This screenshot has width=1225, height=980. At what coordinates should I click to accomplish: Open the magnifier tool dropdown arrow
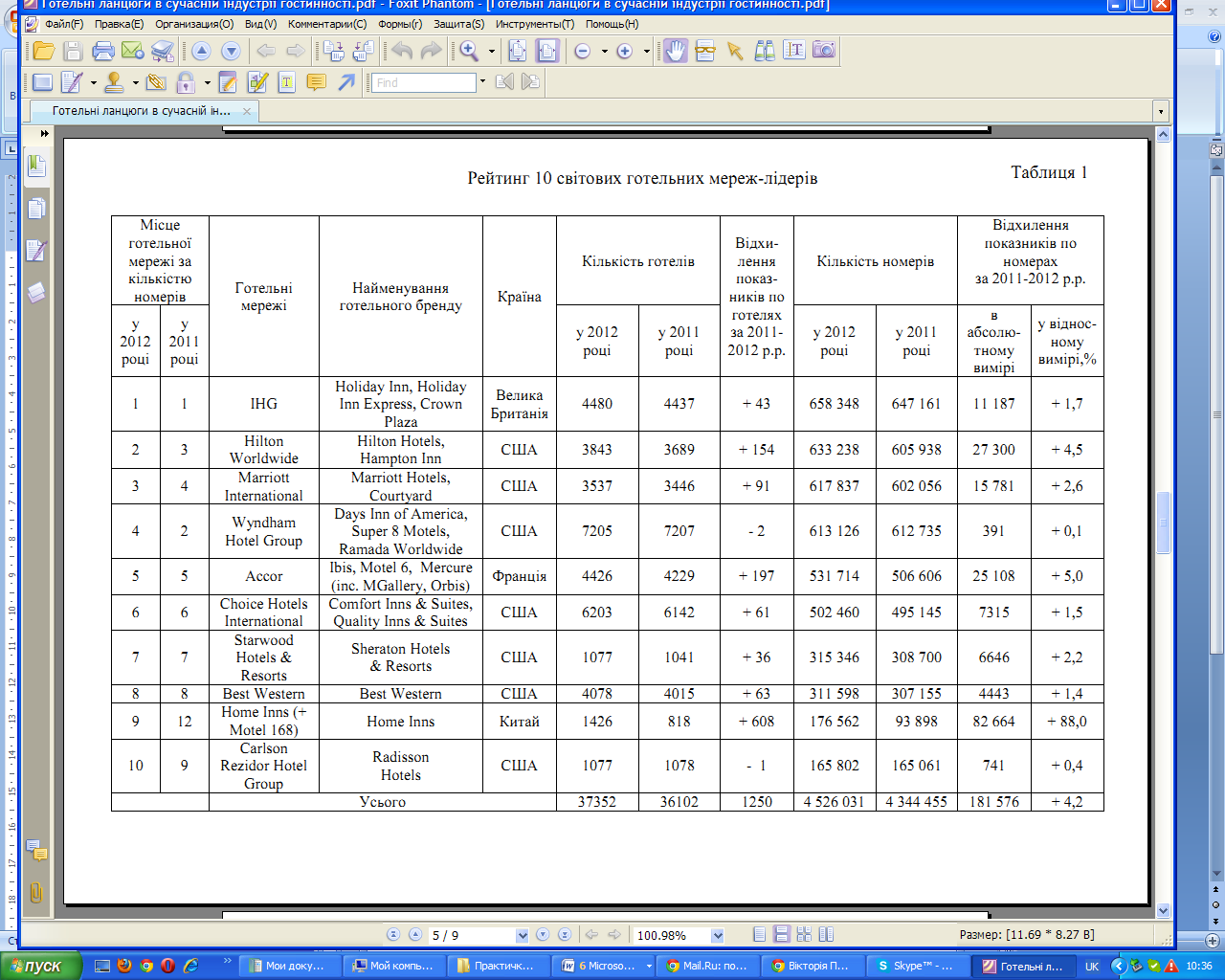point(492,52)
